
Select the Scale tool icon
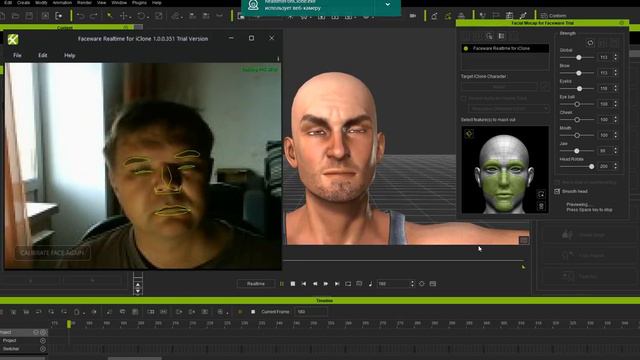tap(158, 16)
